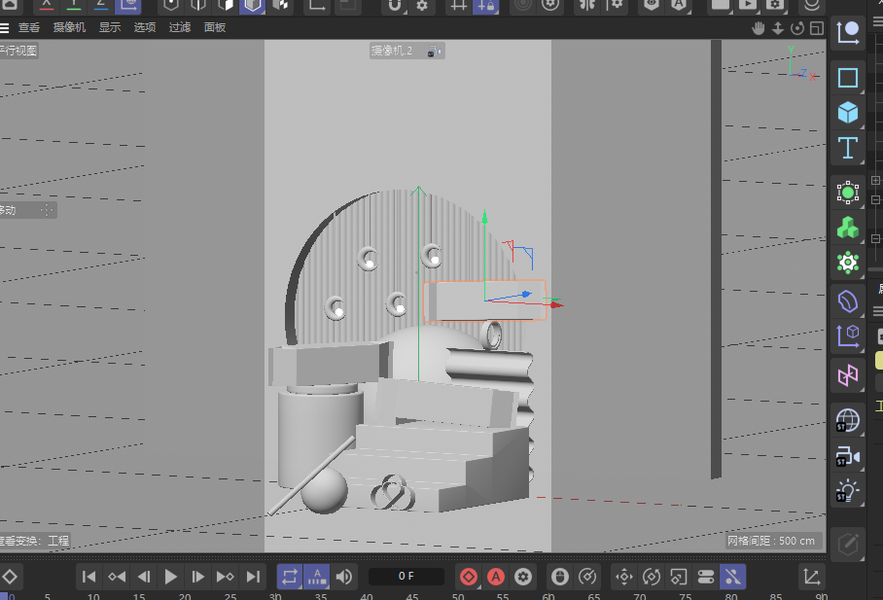Viewport: 883px width, 600px height.
Task: Open the 过滤 menu
Action: coord(180,27)
